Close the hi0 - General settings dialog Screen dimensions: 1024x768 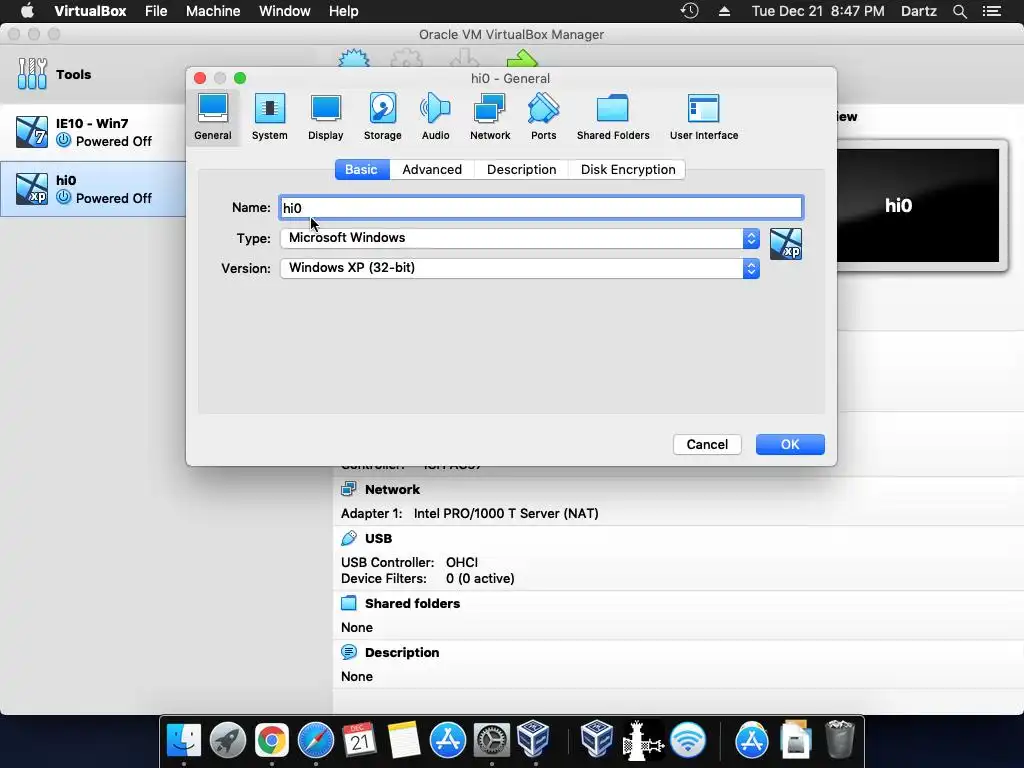200,78
